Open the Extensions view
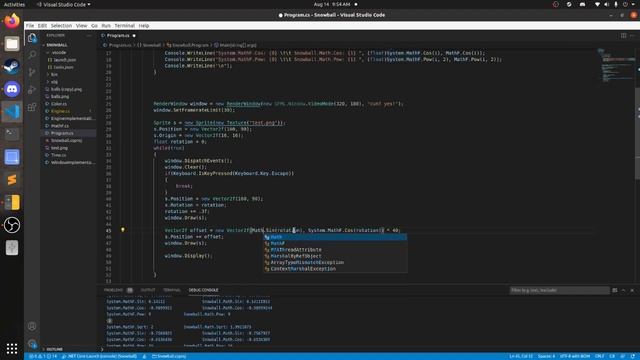The height and width of the screenshot is (360, 640). click(x=32, y=107)
